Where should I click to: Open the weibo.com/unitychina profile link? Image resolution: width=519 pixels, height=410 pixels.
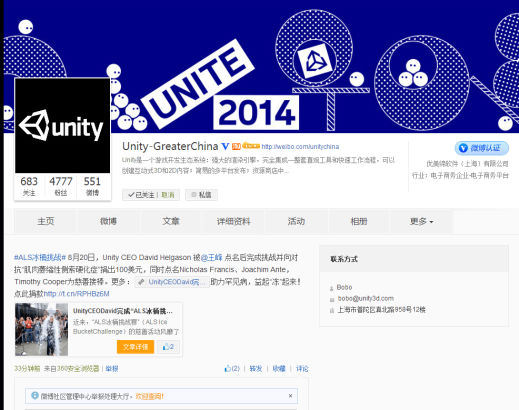(300, 147)
